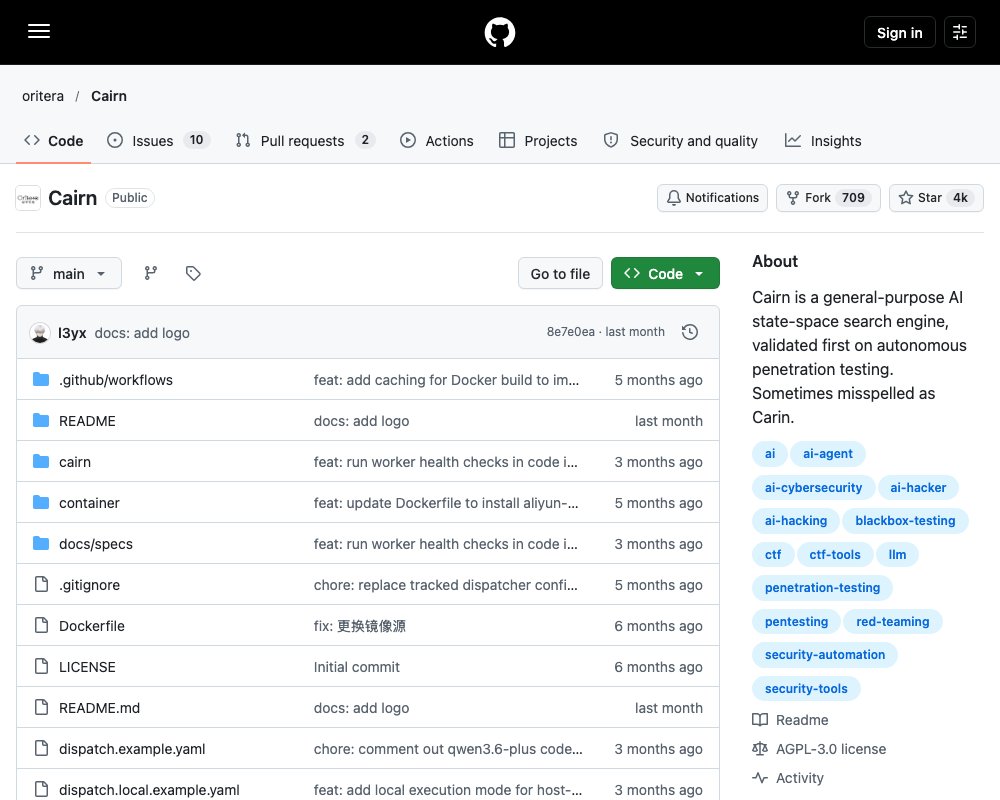Screen dimensions: 1000x800
Task: Open latest commit message docs: add logo
Action: tap(142, 333)
